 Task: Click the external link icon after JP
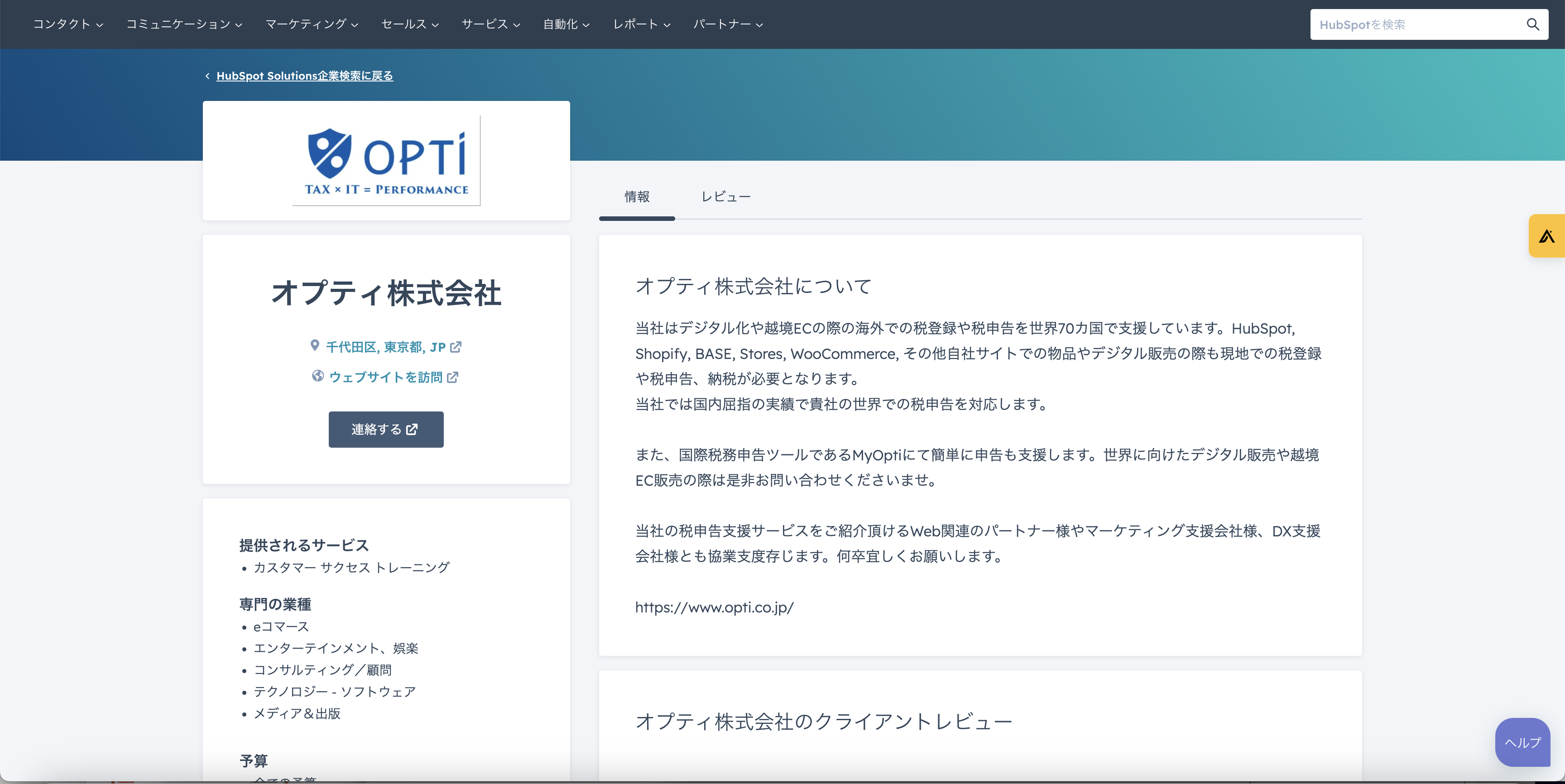coord(456,347)
